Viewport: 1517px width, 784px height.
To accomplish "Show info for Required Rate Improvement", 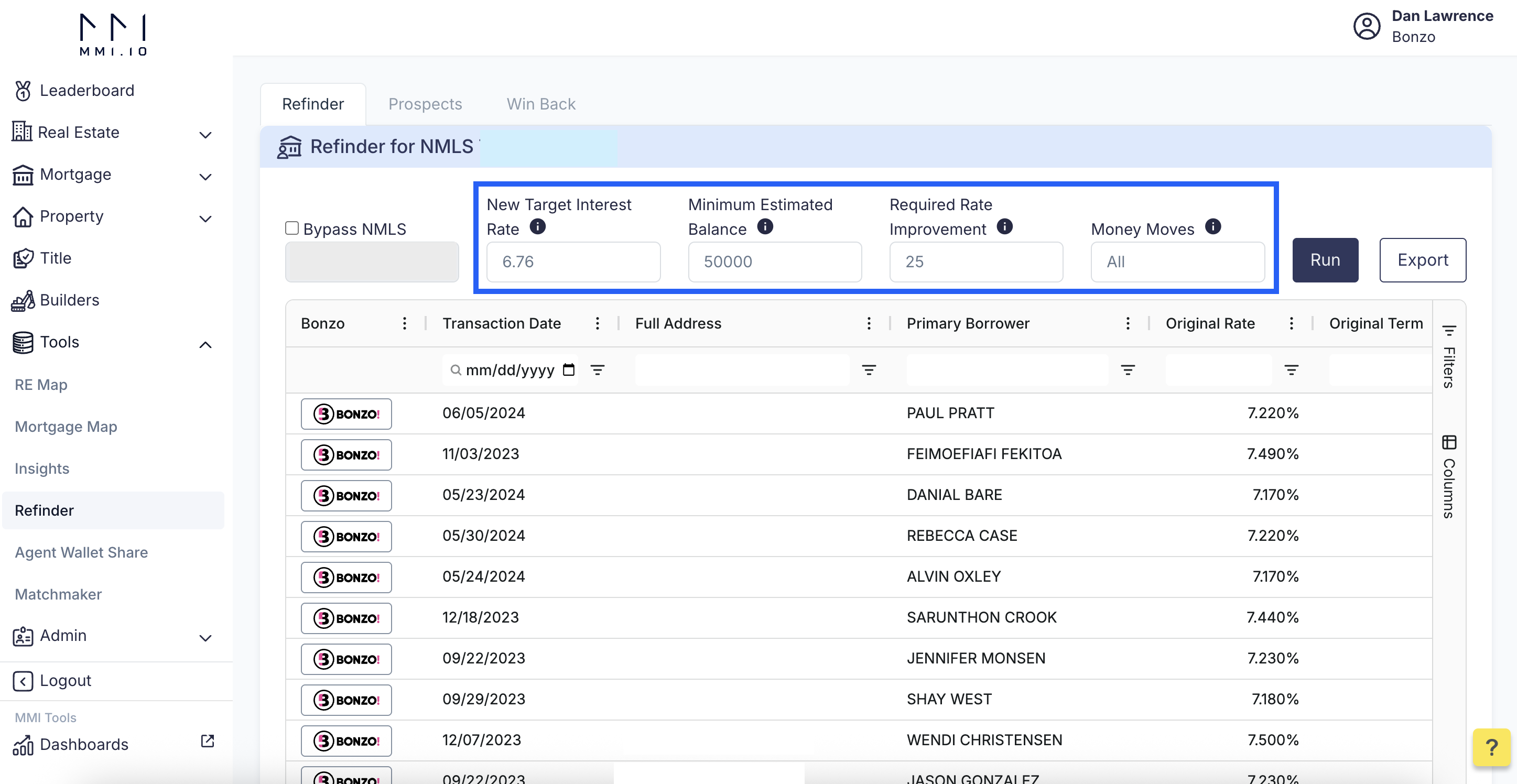I will click(1005, 226).
